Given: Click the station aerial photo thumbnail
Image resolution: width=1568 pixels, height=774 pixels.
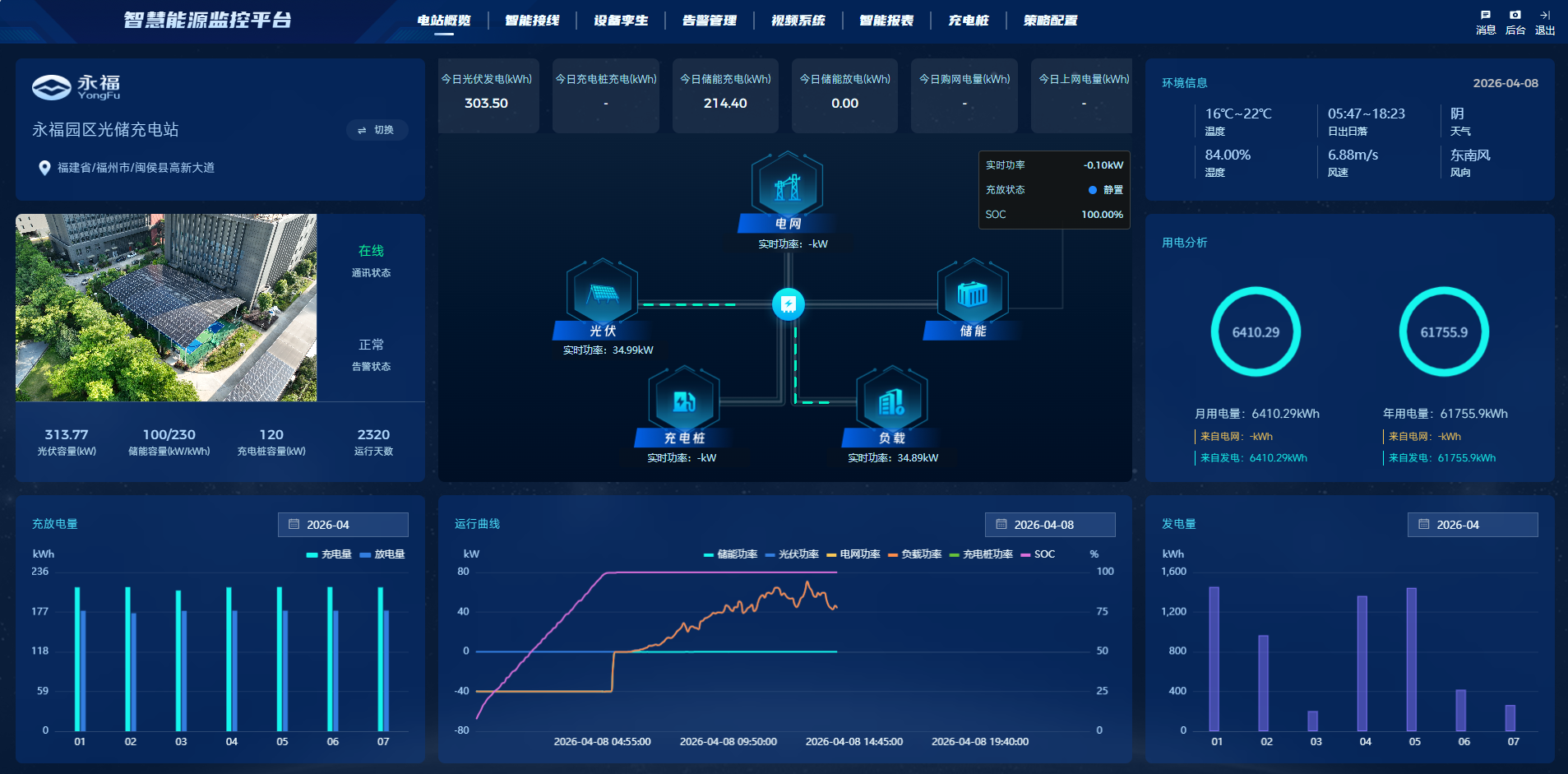Looking at the screenshot, I should tap(166, 308).
